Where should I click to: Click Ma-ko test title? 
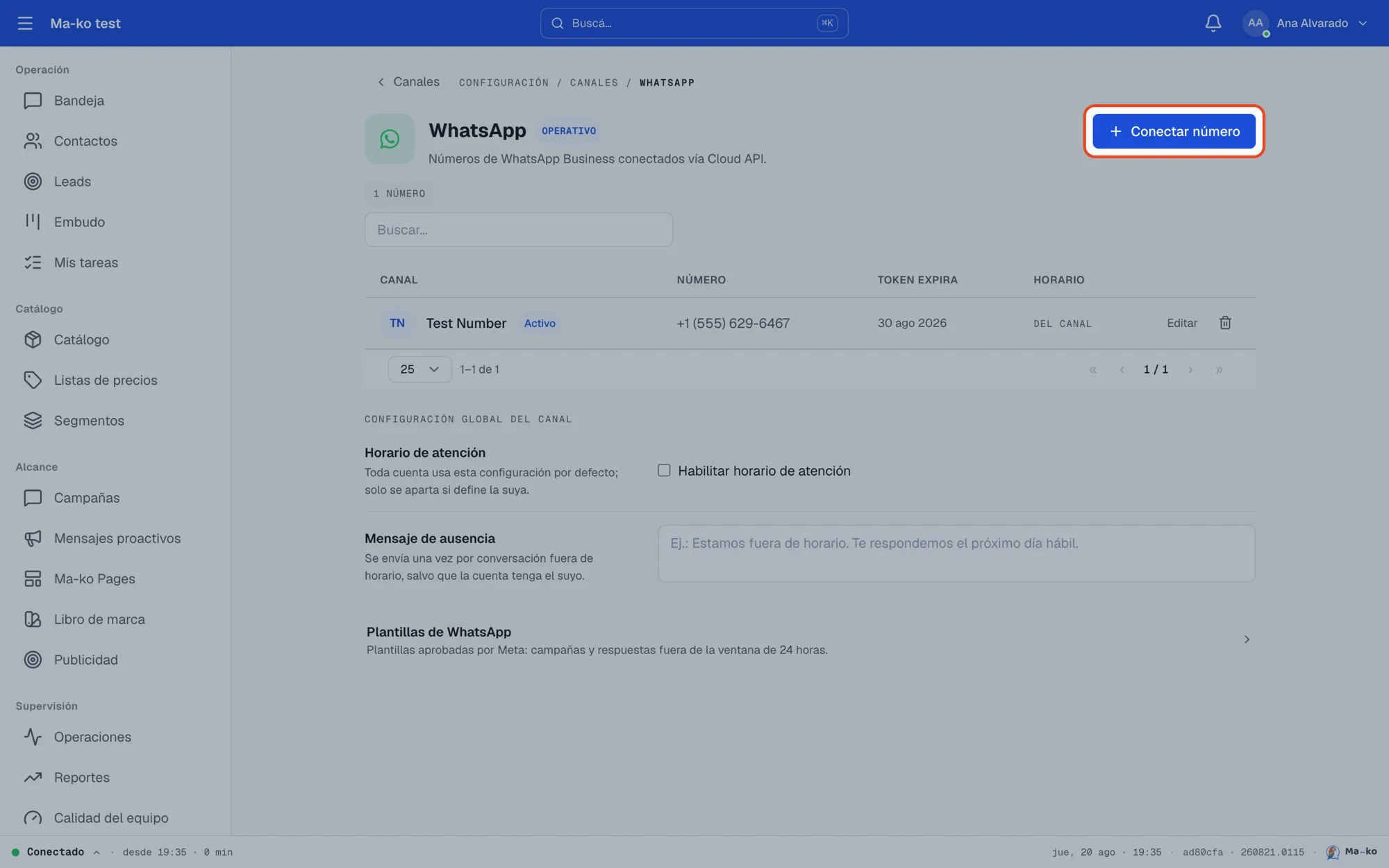click(x=85, y=23)
